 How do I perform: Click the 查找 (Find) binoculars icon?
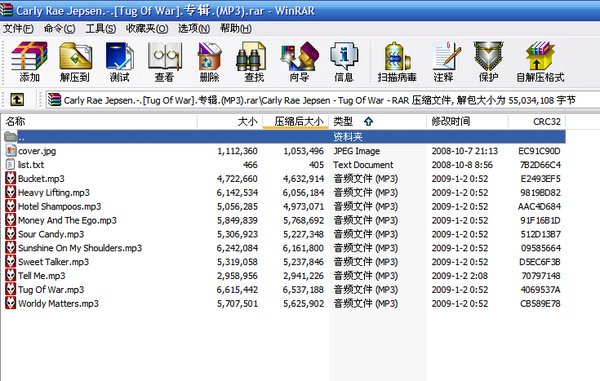[251, 56]
